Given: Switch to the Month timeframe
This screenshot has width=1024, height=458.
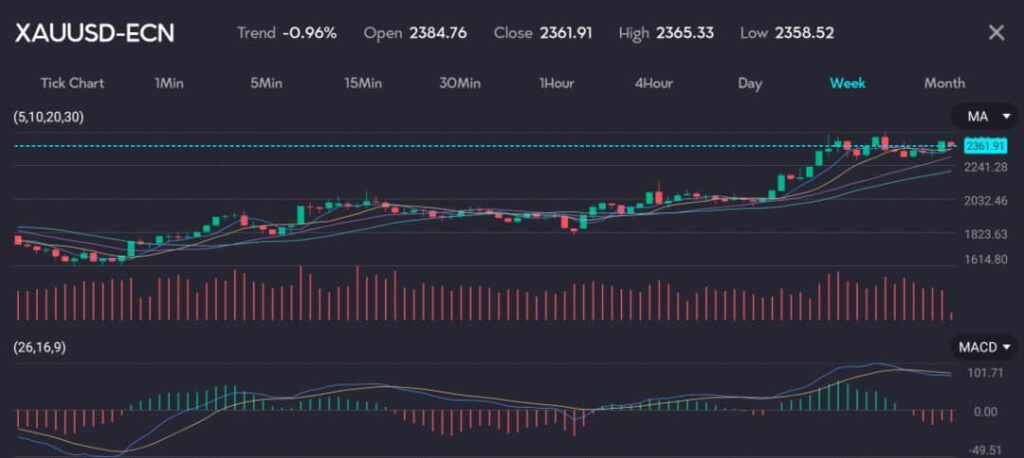Looking at the screenshot, I should pyautogui.click(x=944, y=83).
